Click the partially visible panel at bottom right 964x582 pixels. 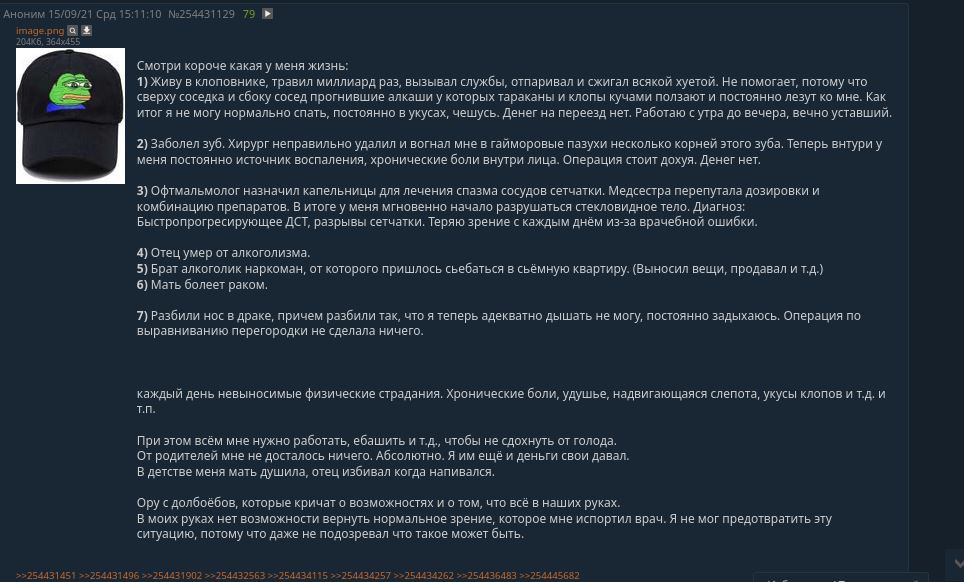840,578
